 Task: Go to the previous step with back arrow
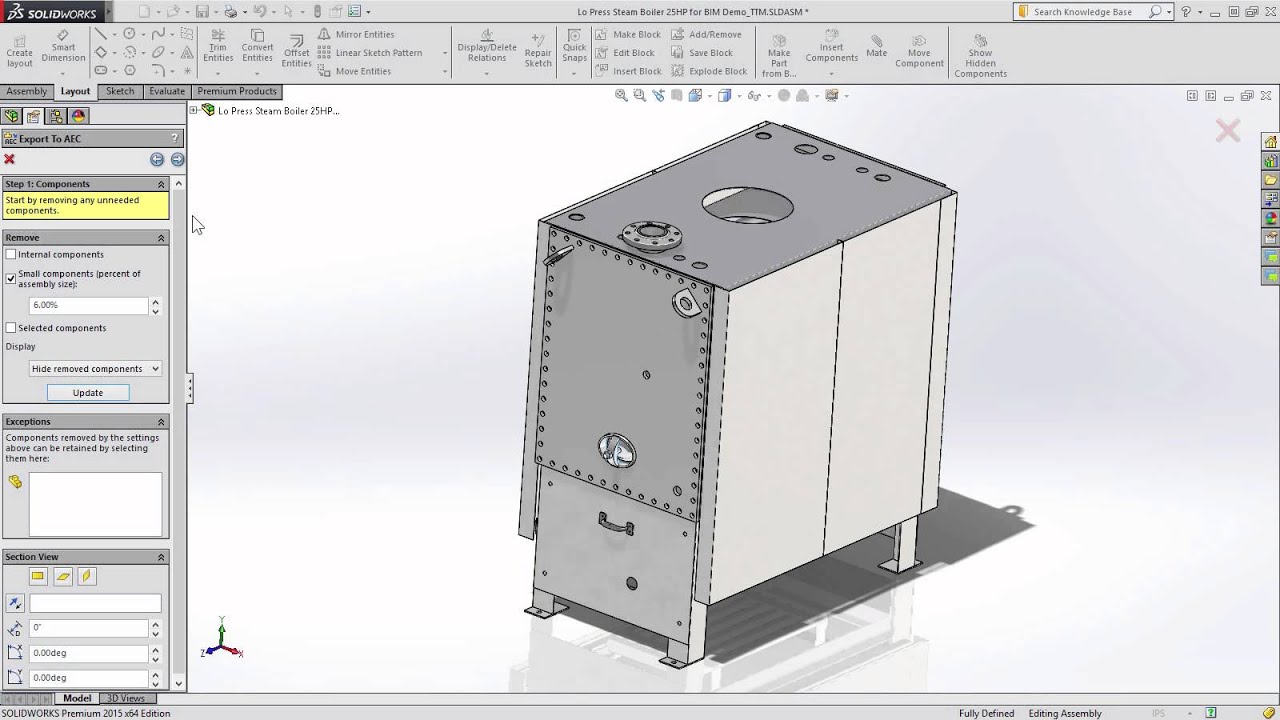(157, 159)
